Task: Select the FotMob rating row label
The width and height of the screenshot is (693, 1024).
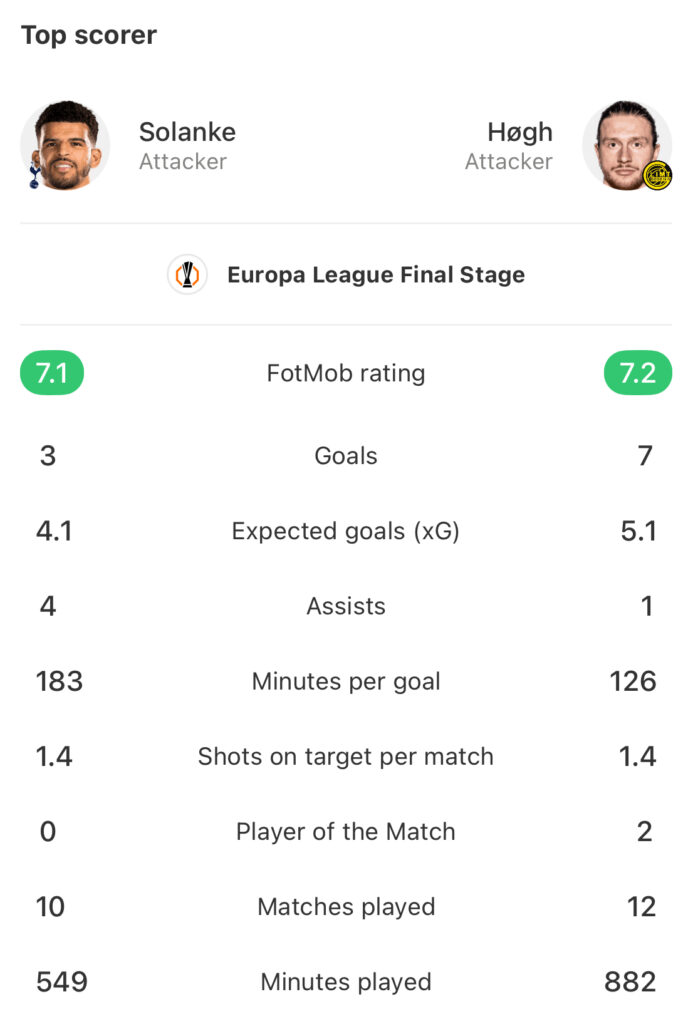Action: coord(346,374)
